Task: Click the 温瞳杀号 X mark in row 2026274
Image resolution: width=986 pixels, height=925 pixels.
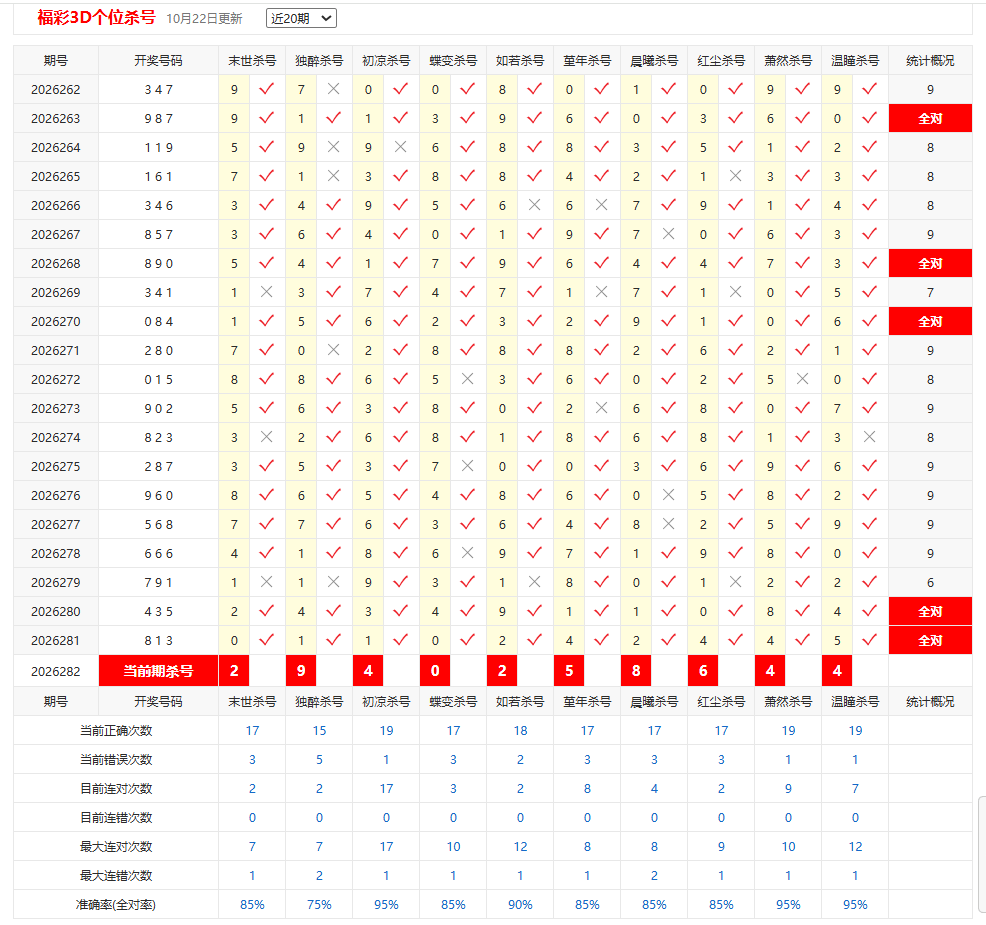Action: click(870, 436)
